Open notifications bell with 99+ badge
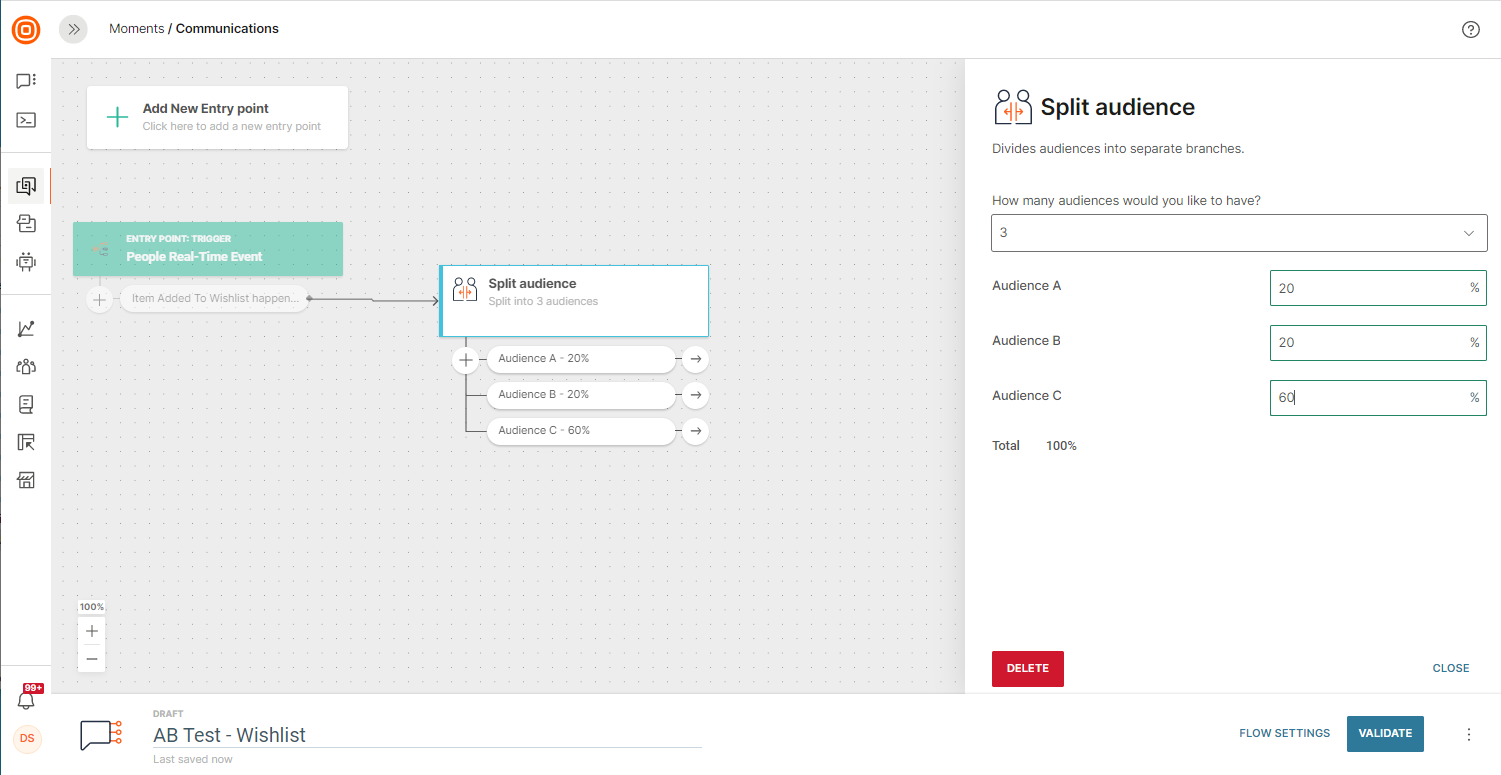Screen dimensions: 1501x775 [26, 700]
